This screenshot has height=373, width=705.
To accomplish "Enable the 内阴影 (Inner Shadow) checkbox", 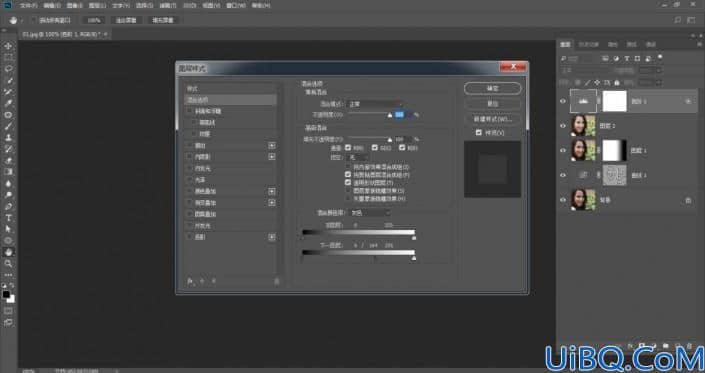I will pyautogui.click(x=190, y=157).
